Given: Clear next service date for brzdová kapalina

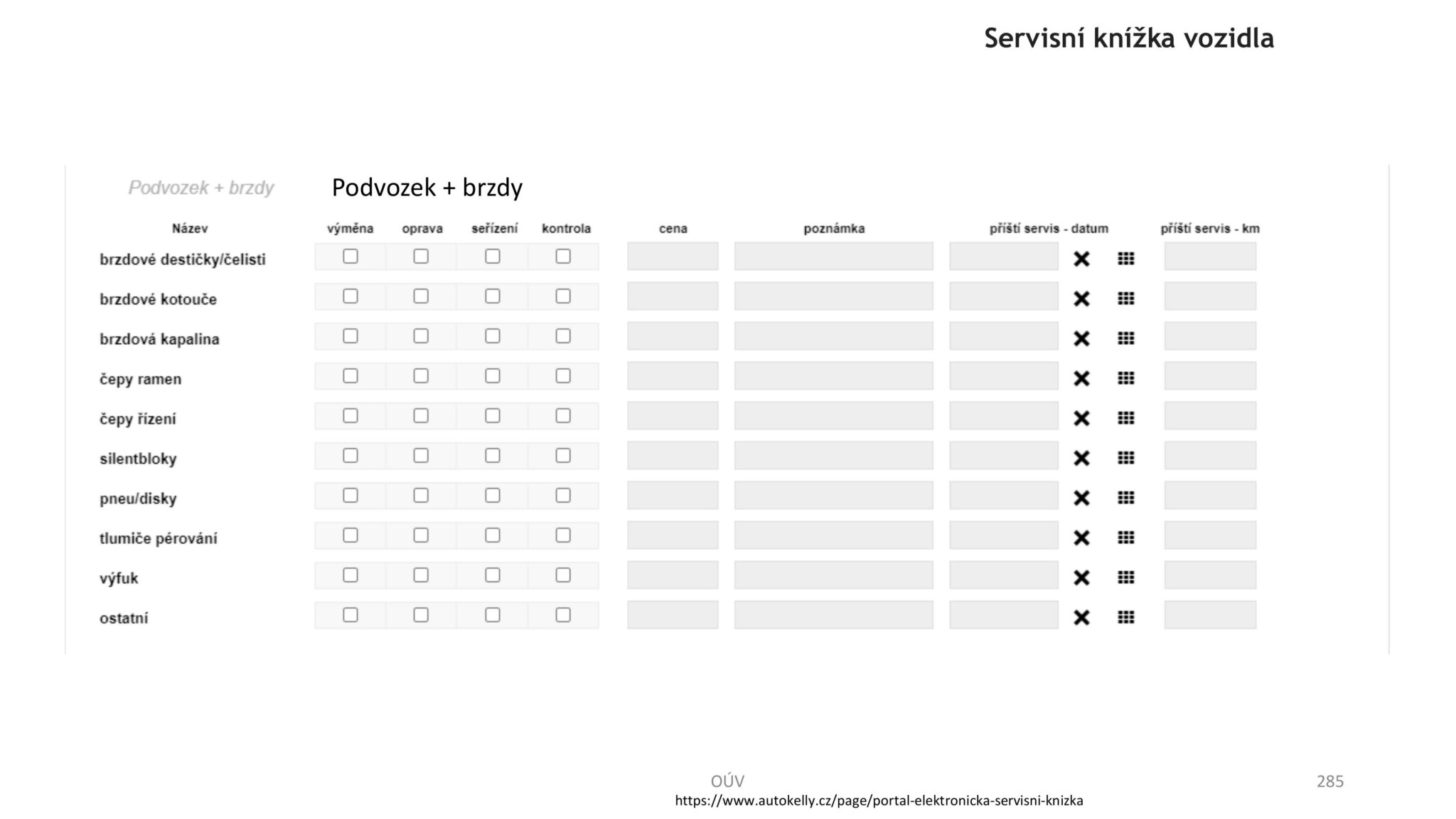Looking at the screenshot, I should (1081, 338).
